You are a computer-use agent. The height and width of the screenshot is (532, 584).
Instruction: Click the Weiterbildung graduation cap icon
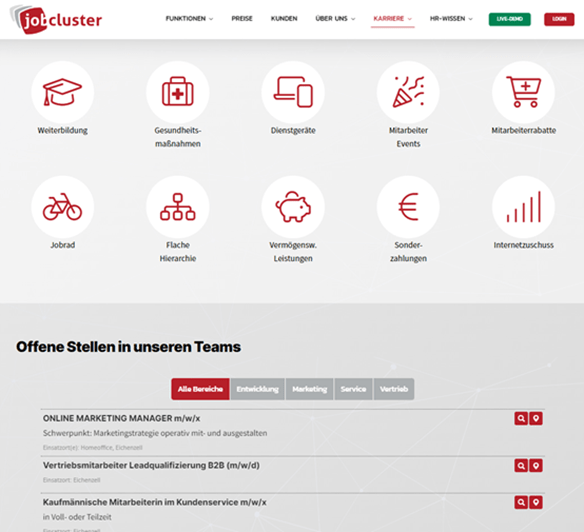[63, 92]
